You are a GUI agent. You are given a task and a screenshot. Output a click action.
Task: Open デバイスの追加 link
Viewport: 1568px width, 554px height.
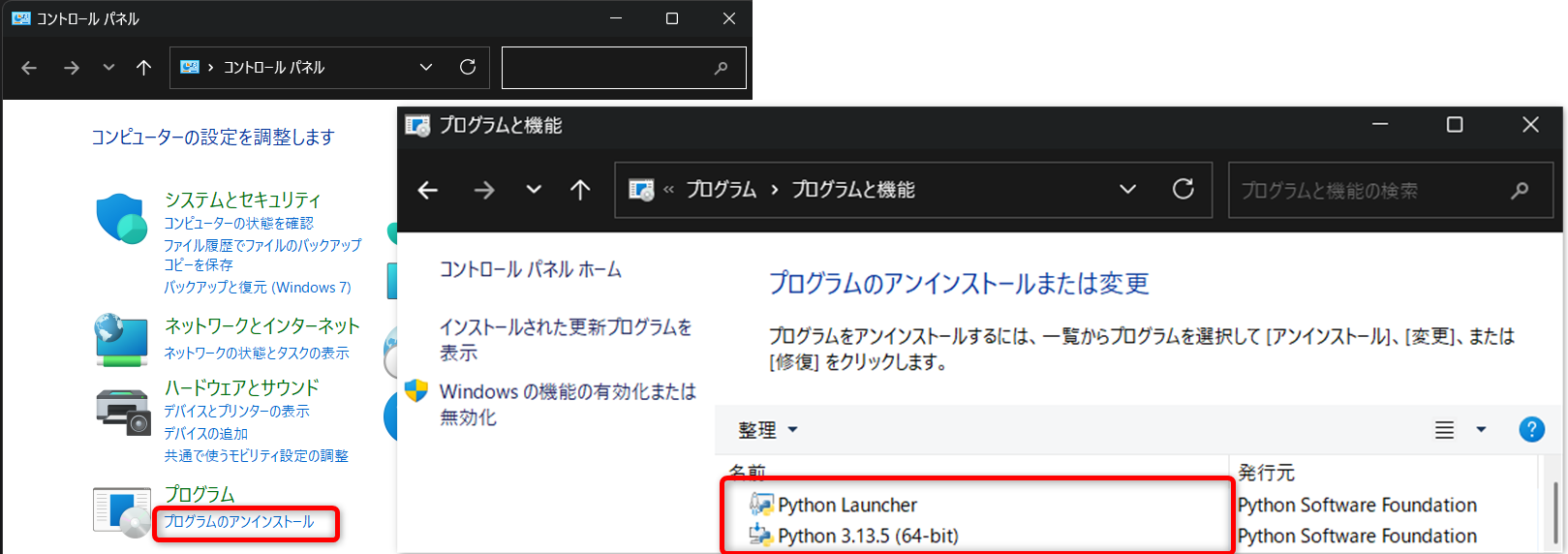point(205,433)
